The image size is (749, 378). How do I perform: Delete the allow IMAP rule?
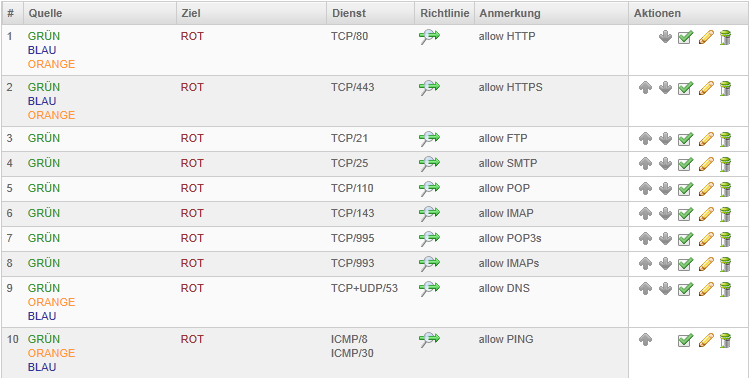coord(725,214)
